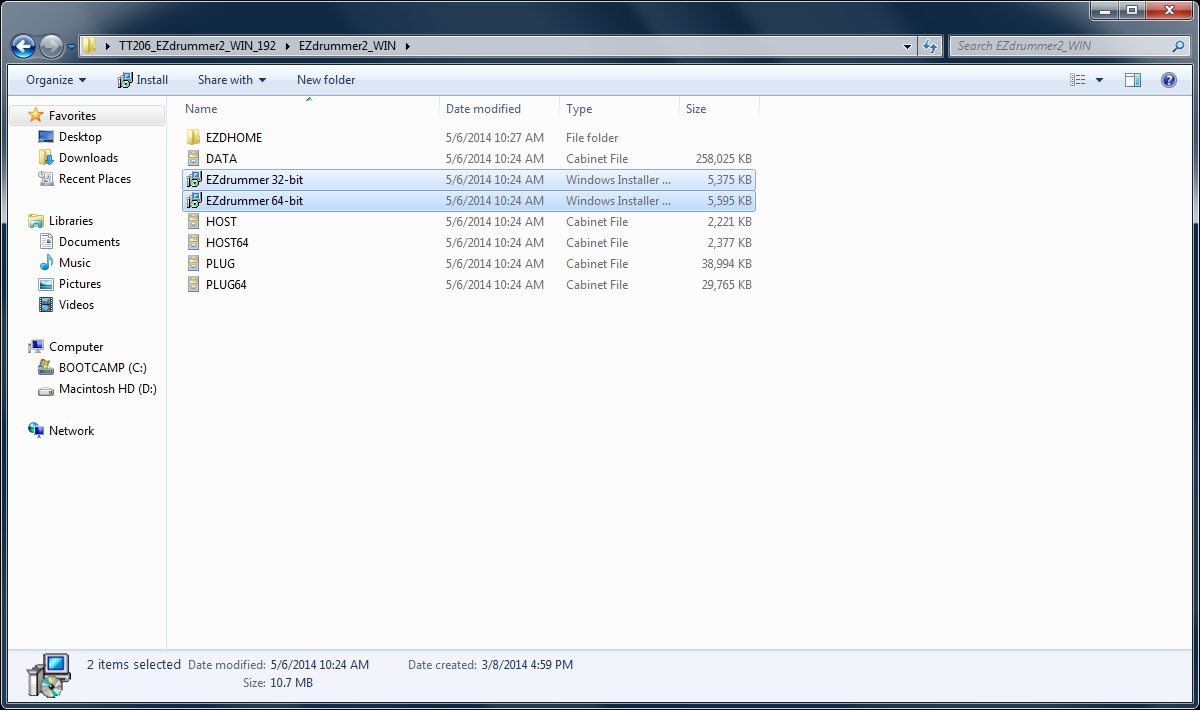Open the recent pages dropdown arrow

click(71, 46)
